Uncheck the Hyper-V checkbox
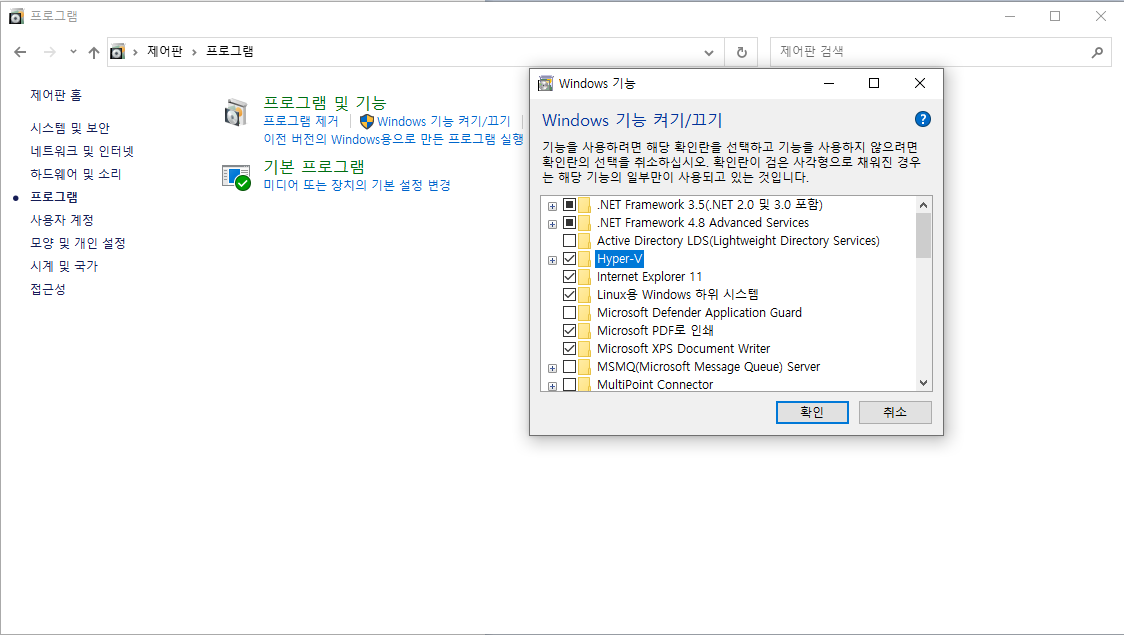 (569, 258)
